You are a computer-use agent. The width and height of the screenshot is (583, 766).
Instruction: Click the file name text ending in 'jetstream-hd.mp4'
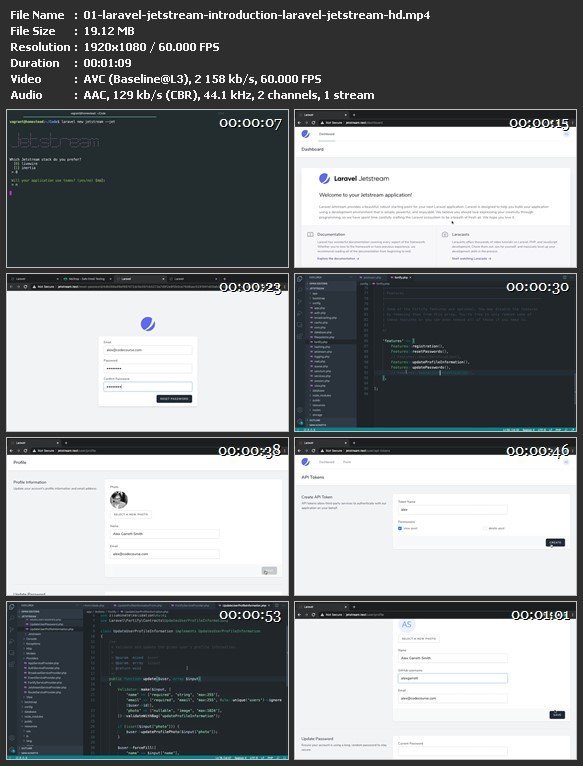click(x=257, y=15)
